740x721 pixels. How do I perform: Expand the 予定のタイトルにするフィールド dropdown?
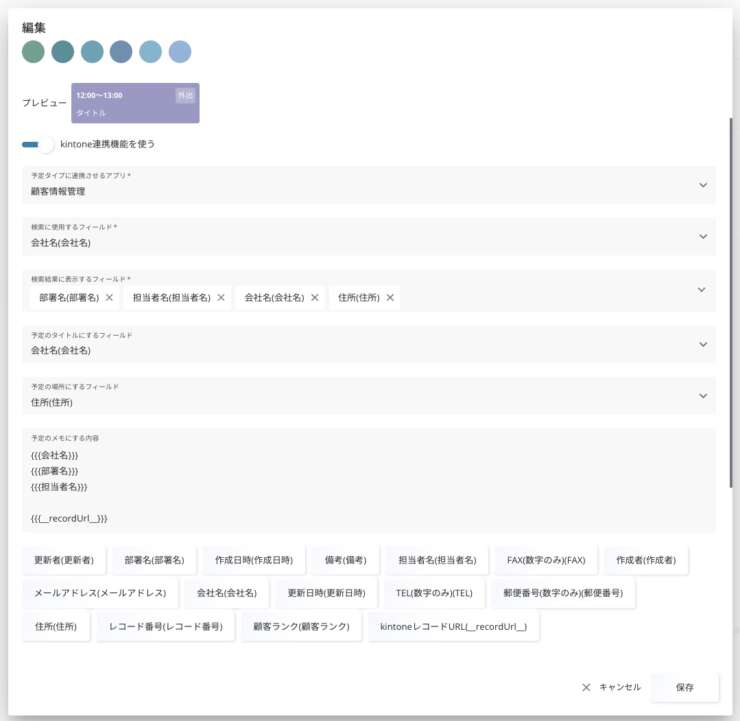703,344
